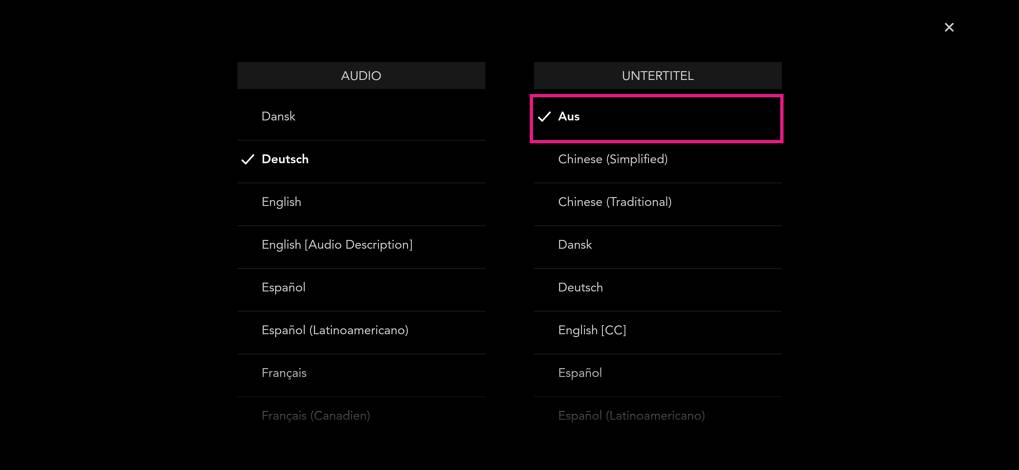The width and height of the screenshot is (1019, 470).
Task: Click the checkmark beside Deutsch audio
Action: tap(248, 160)
